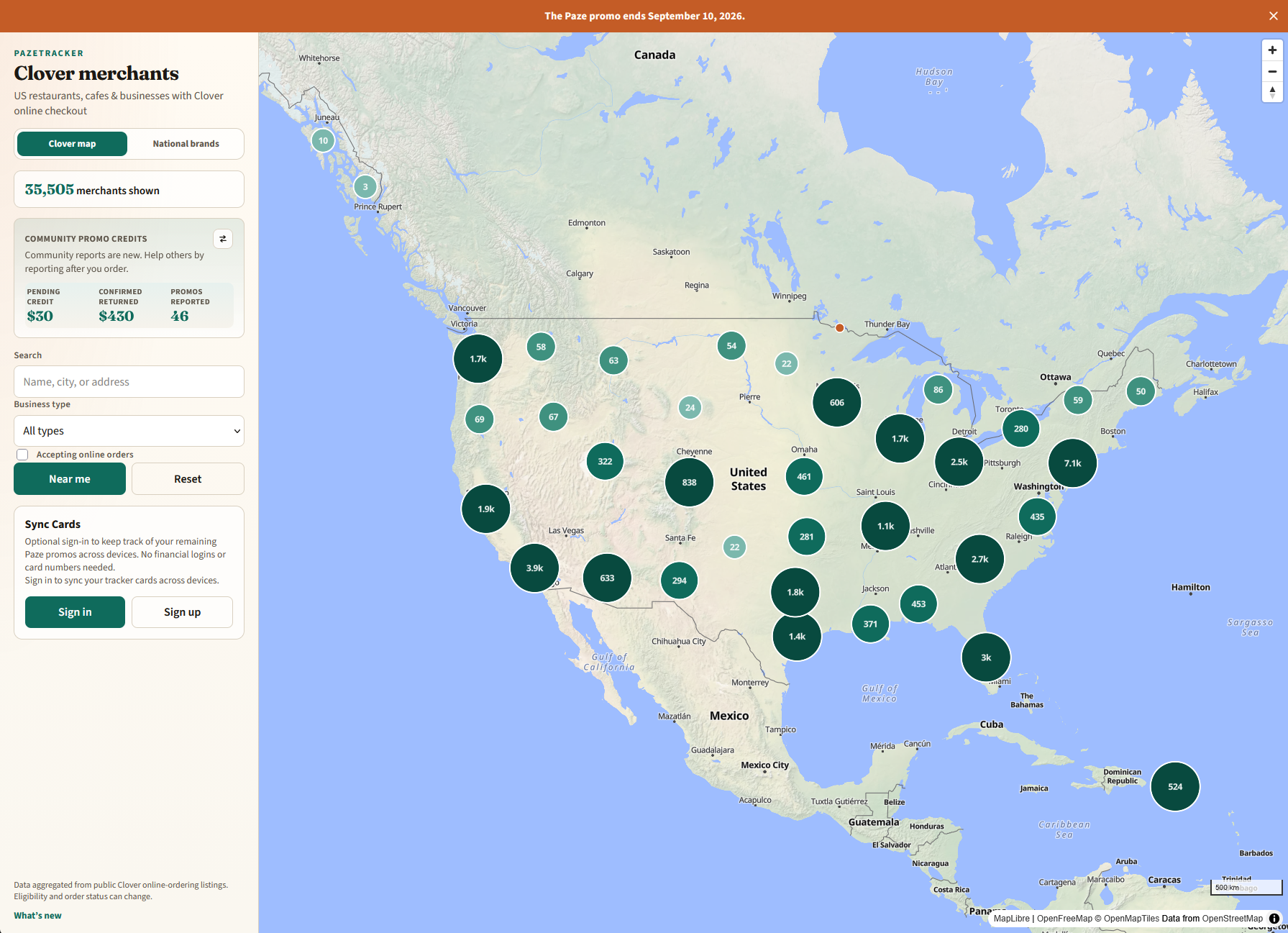
Task: Click the 435 cluster near Raleigh
Action: pyautogui.click(x=1037, y=516)
